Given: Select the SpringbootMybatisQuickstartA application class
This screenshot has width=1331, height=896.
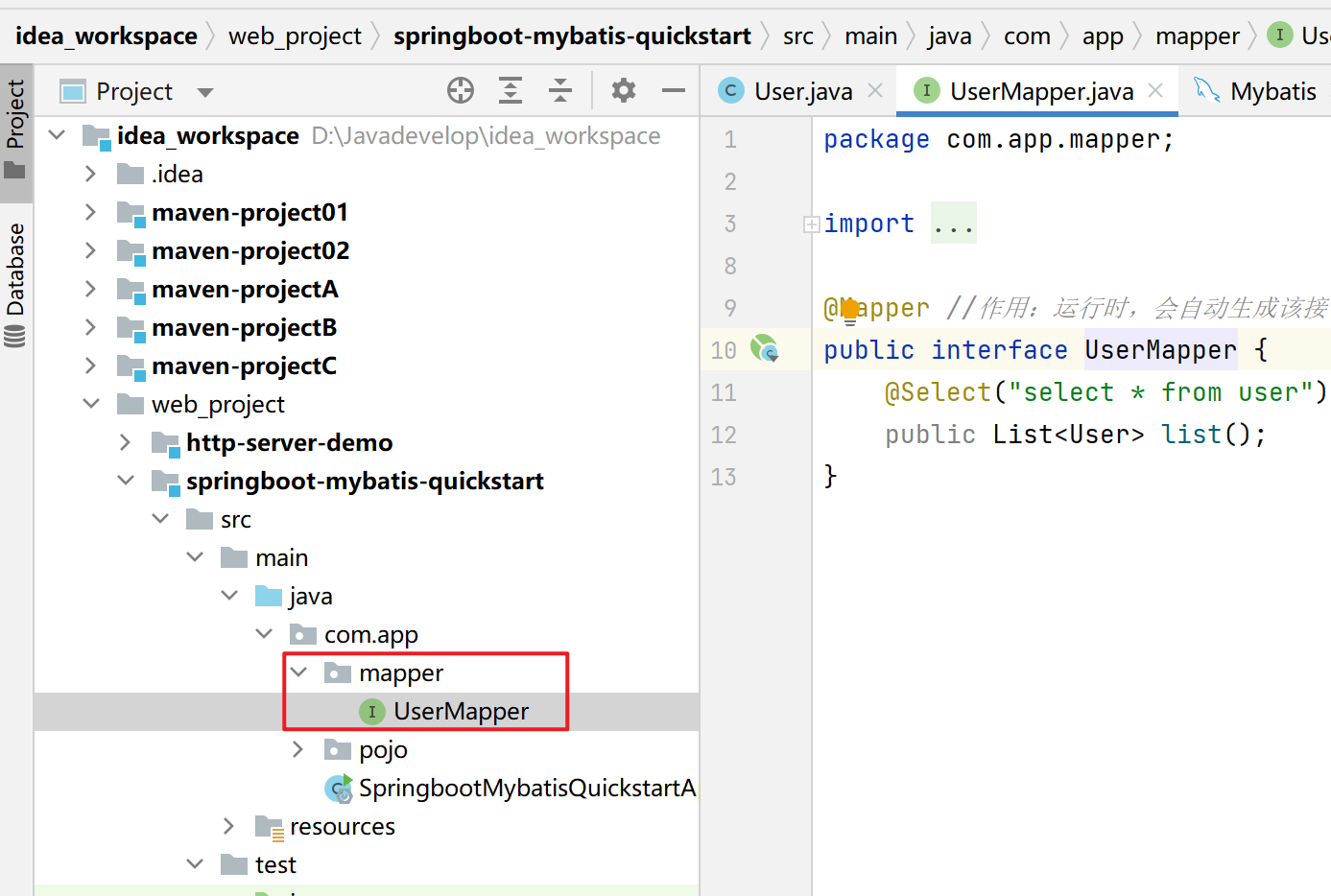Looking at the screenshot, I should pos(526,789).
